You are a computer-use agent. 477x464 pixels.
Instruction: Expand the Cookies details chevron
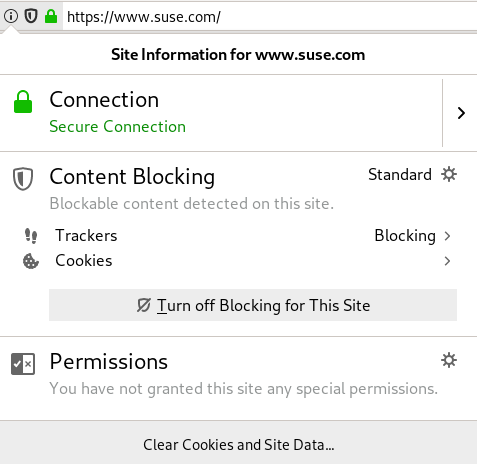447,261
